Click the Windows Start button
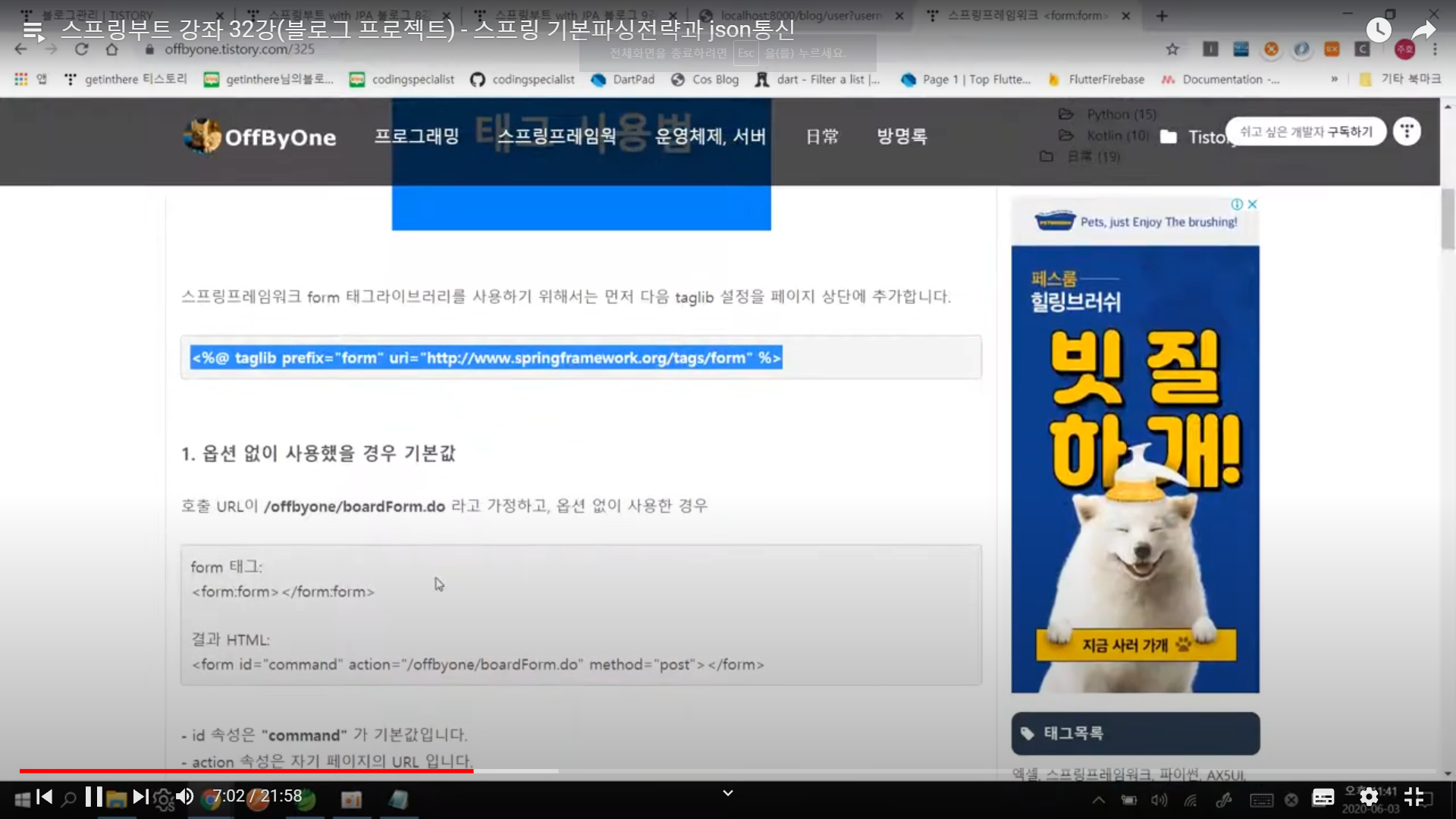Image resolution: width=1456 pixels, height=819 pixels. [x=23, y=799]
